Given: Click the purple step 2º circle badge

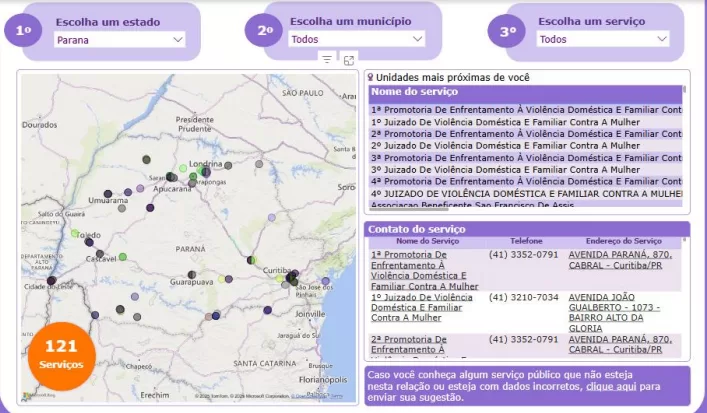Looking at the screenshot, I should [x=265, y=31].
